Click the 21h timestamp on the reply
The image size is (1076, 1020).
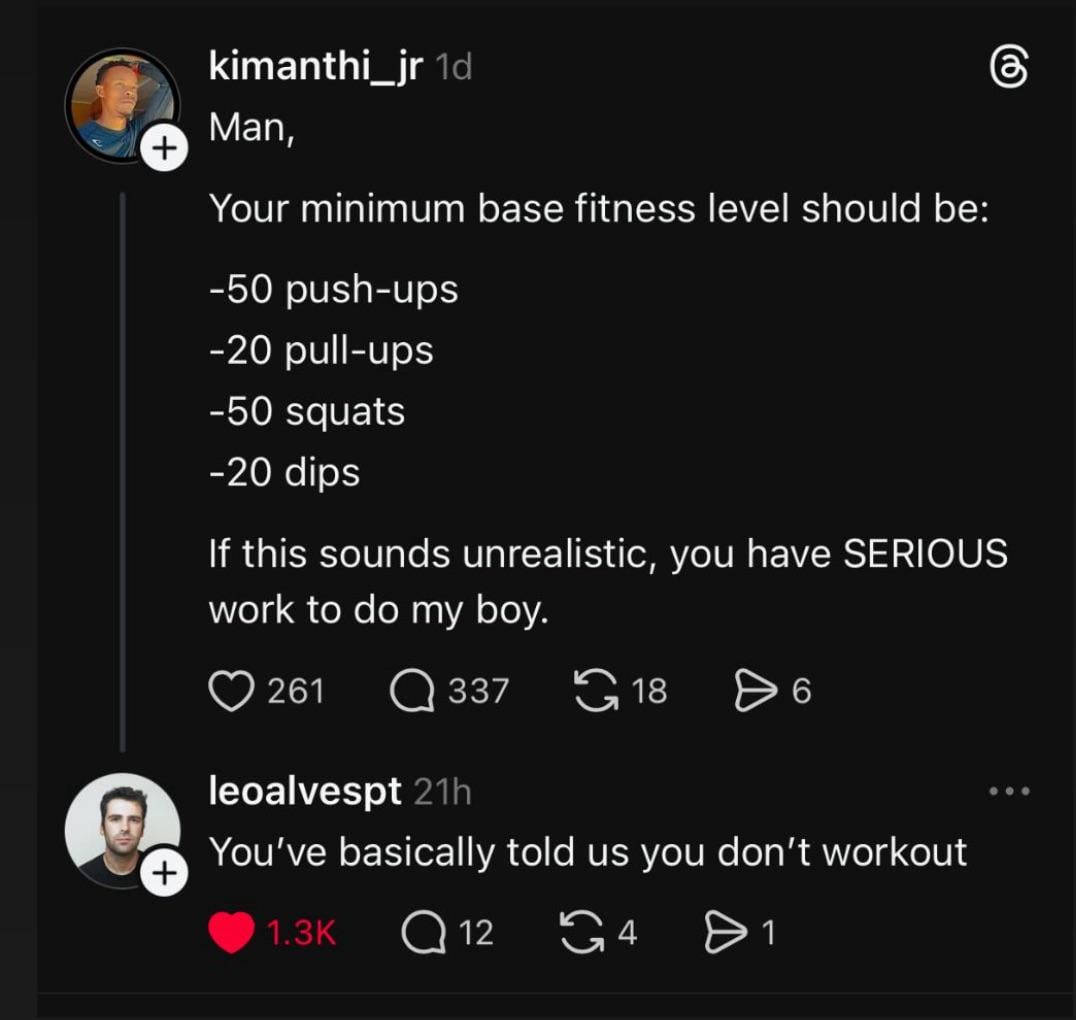tap(441, 792)
